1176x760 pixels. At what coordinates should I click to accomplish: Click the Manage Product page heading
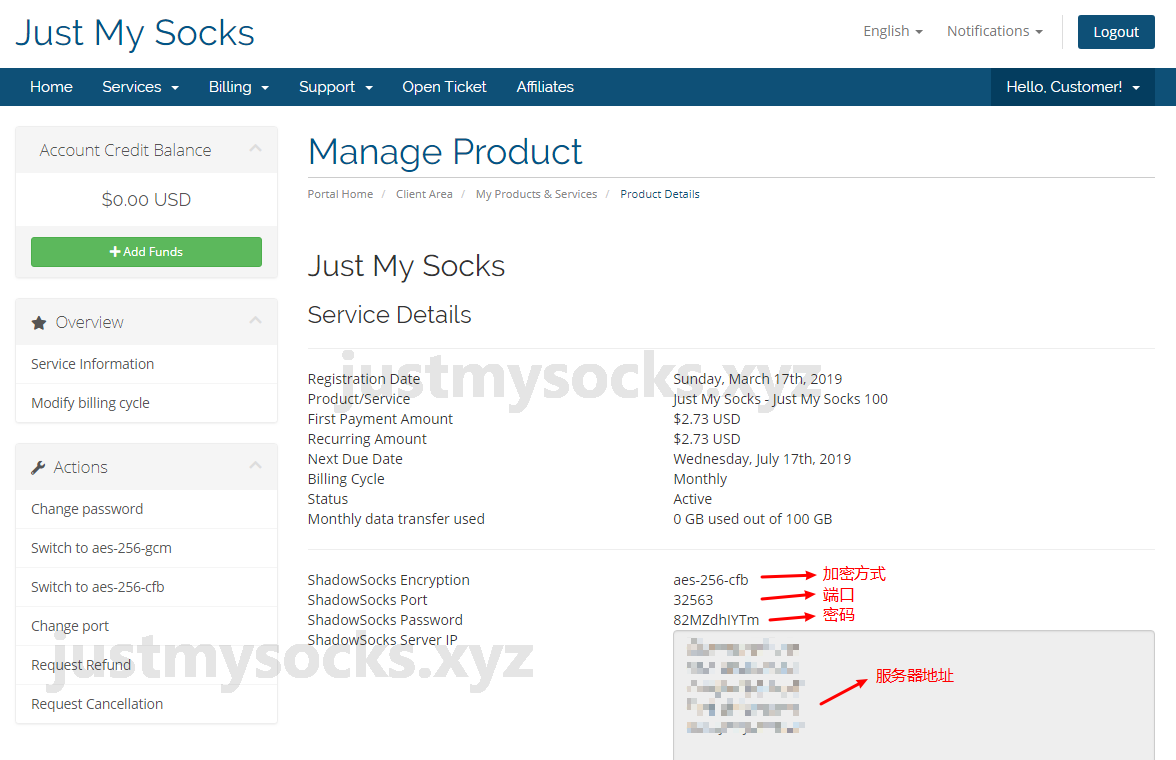(x=445, y=152)
